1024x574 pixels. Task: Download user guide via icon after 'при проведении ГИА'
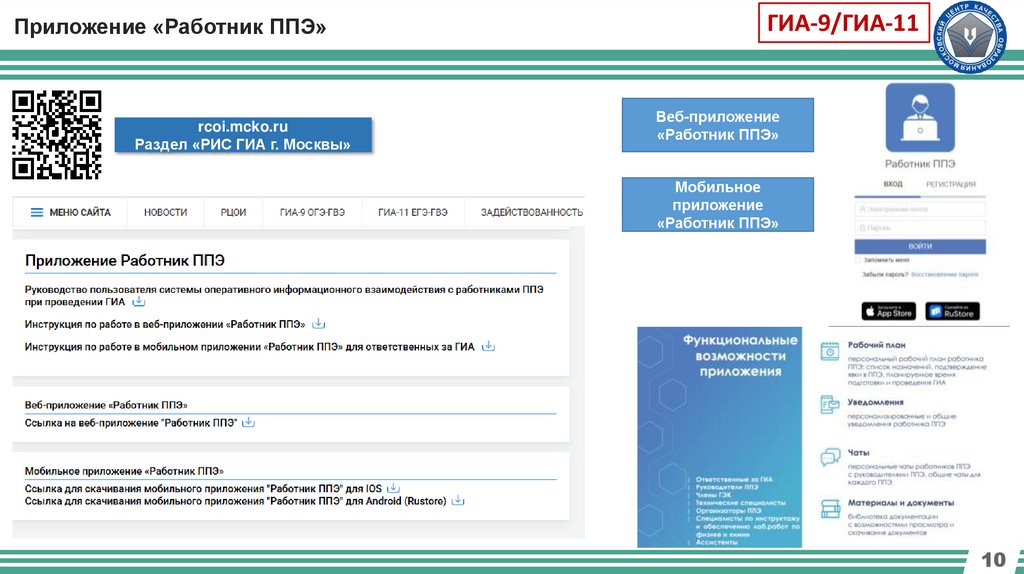click(138, 302)
